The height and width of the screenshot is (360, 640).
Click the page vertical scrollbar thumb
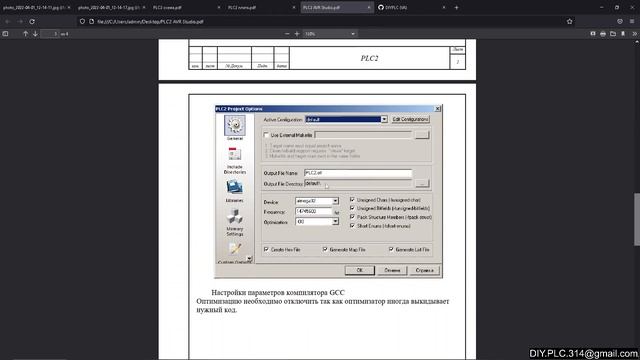point(637,220)
